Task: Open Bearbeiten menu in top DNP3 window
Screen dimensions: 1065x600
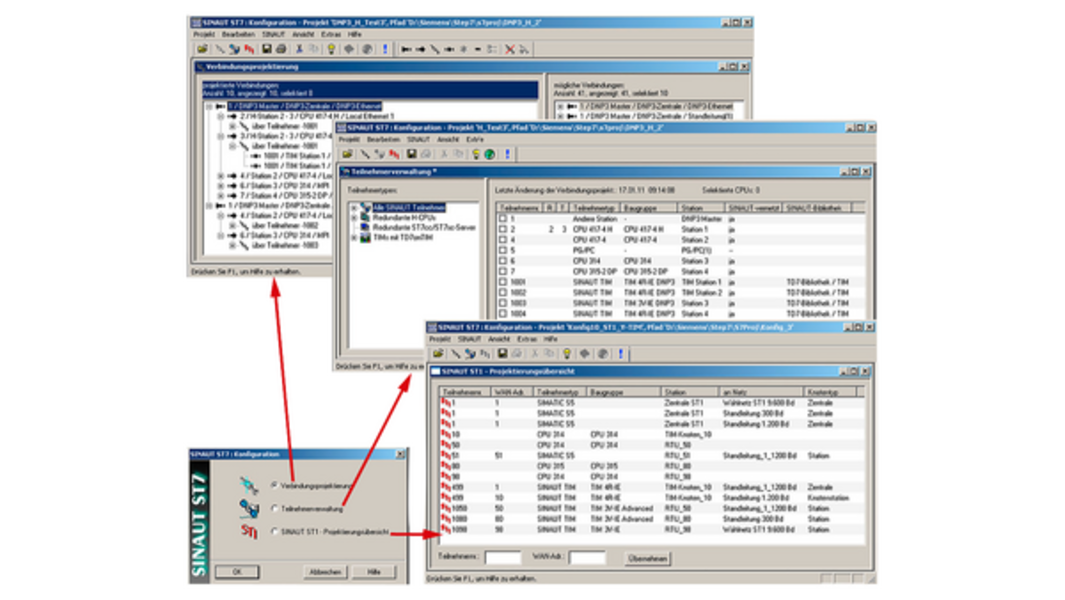Action: [x=238, y=34]
